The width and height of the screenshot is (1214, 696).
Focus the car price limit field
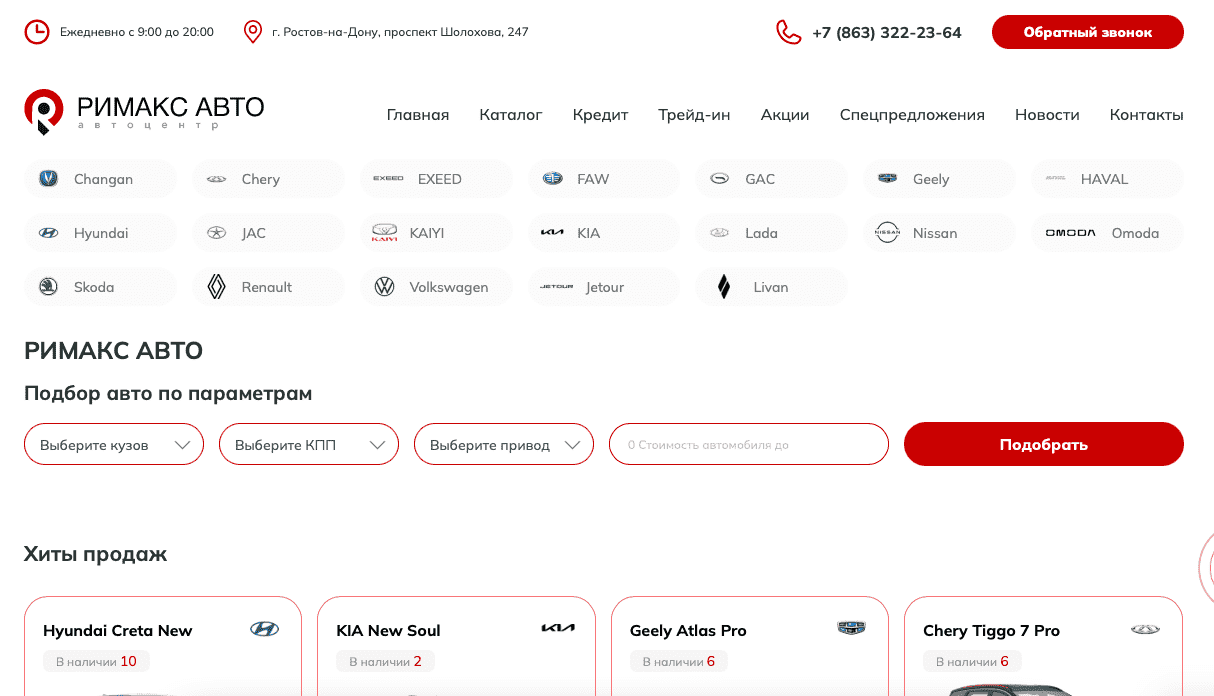click(x=749, y=445)
